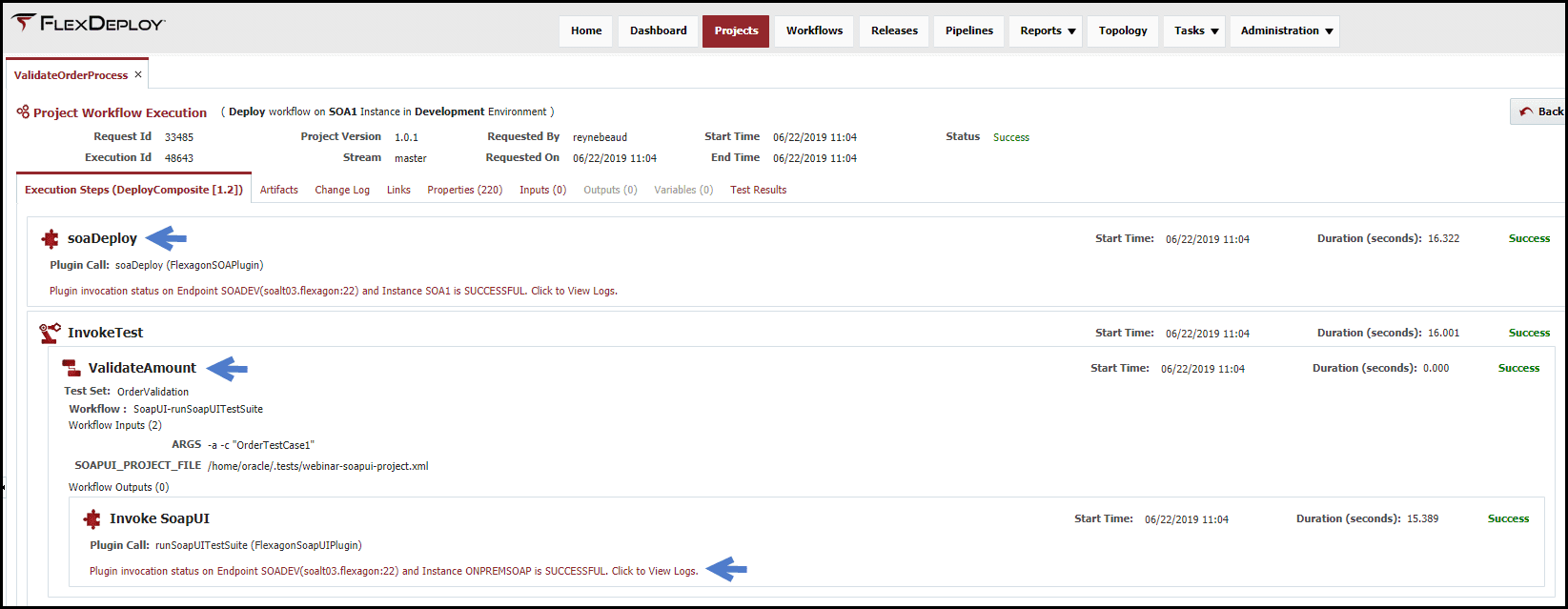View logs for SoapUI on Instance ONPREMSOAP
The width and height of the screenshot is (1568, 609).
394,571
